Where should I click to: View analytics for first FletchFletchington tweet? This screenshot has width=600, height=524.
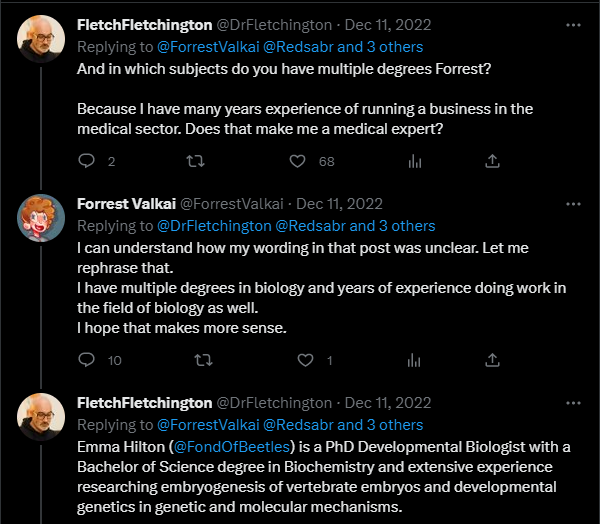point(415,161)
